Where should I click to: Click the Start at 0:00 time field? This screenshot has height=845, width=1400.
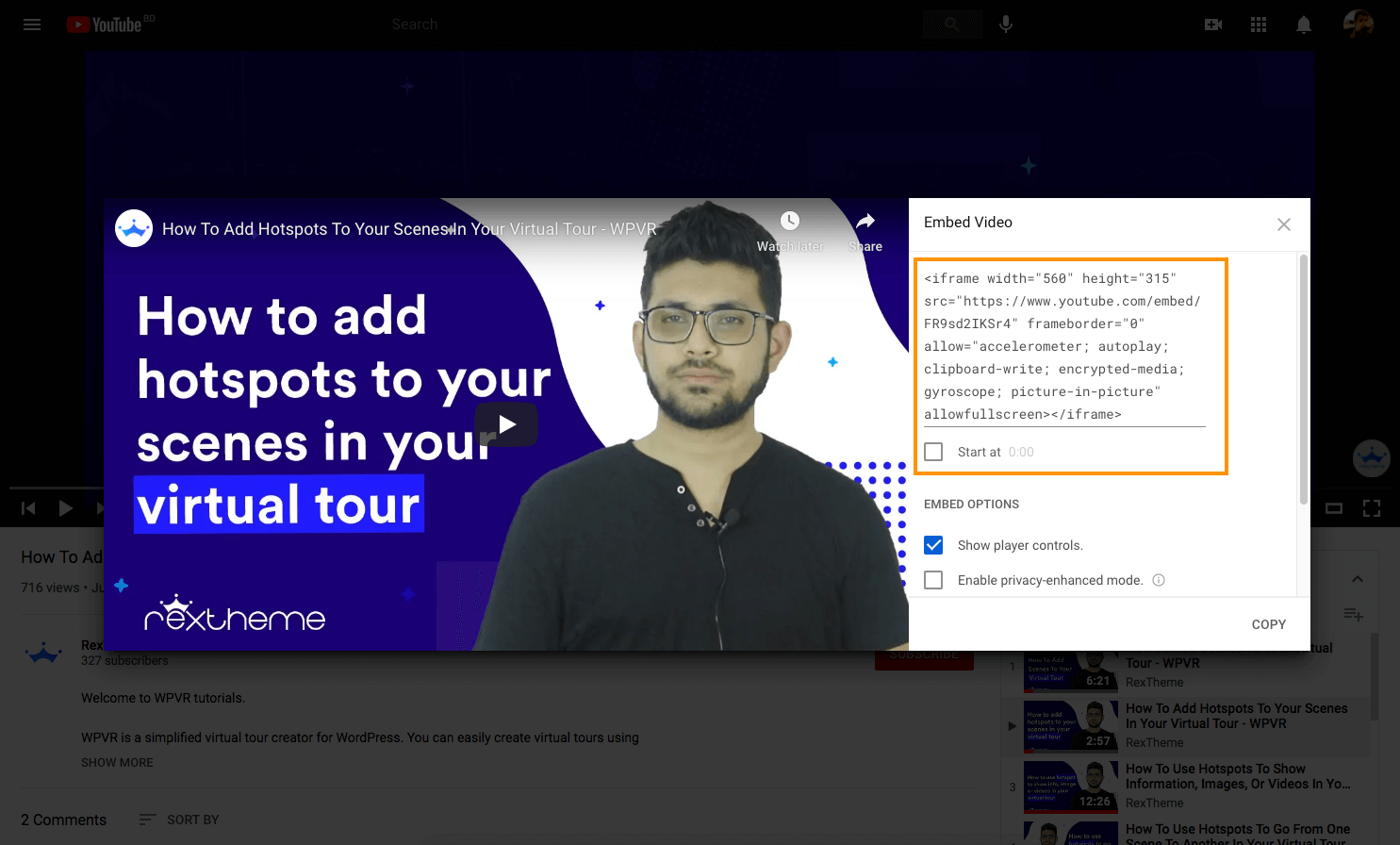click(1021, 452)
